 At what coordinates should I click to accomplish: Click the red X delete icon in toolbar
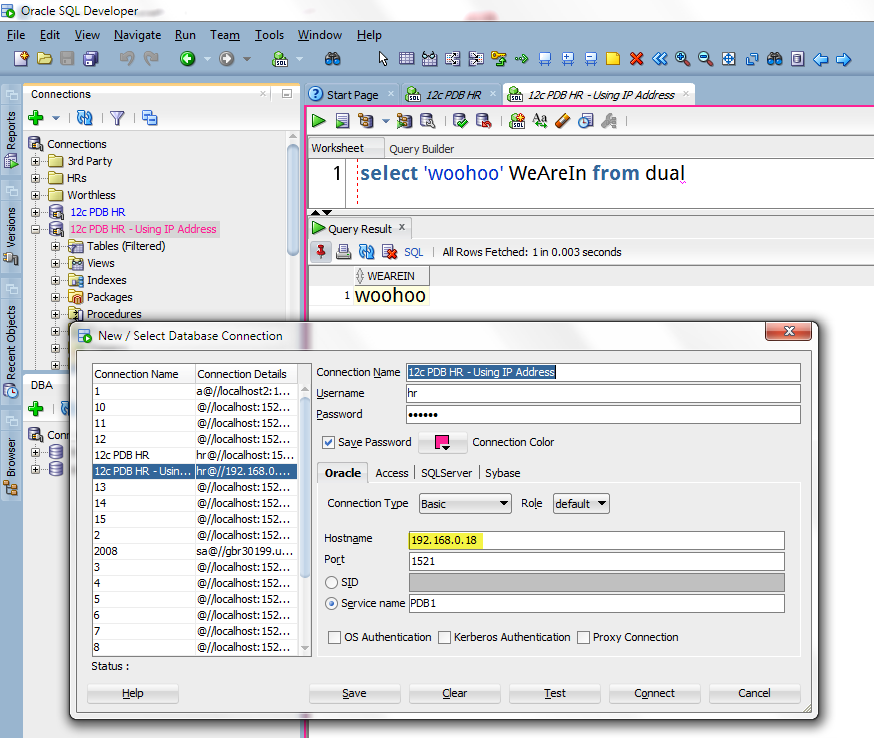coord(636,59)
